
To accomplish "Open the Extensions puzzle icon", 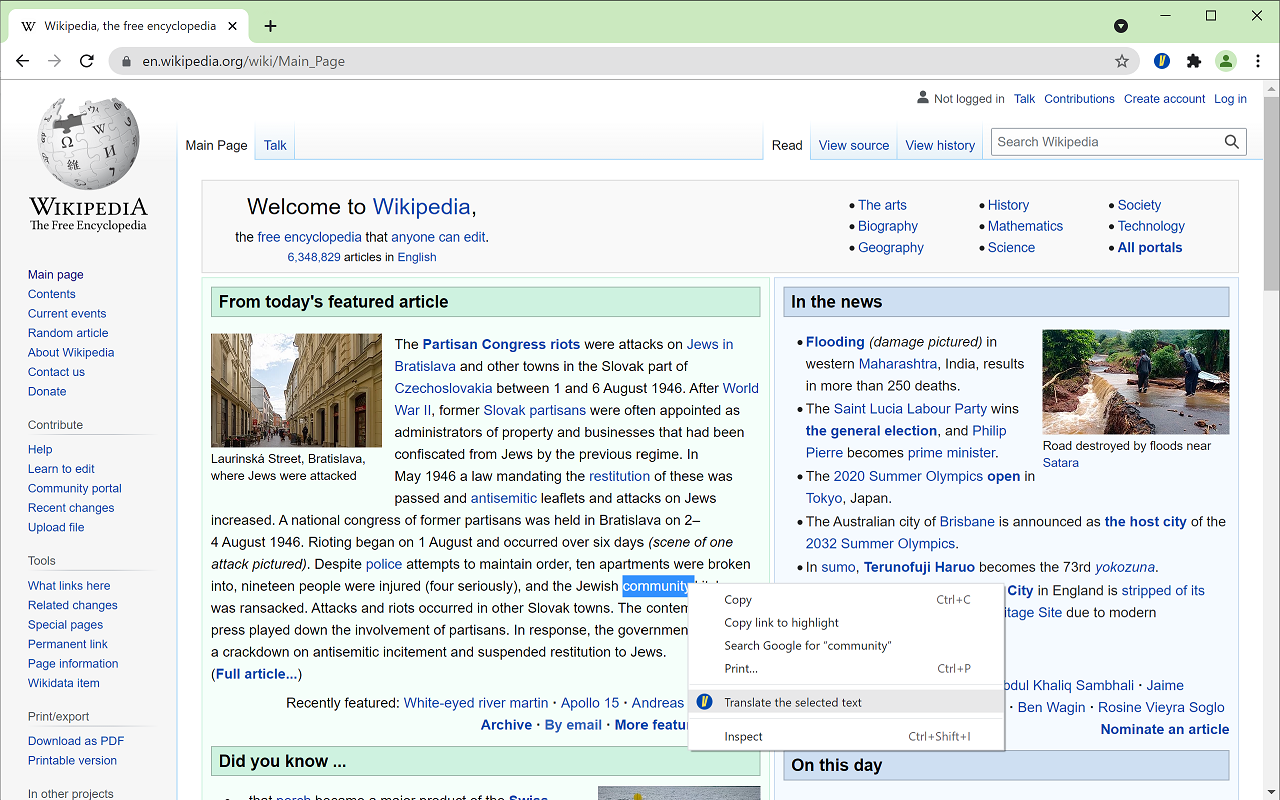I will [x=1193, y=61].
